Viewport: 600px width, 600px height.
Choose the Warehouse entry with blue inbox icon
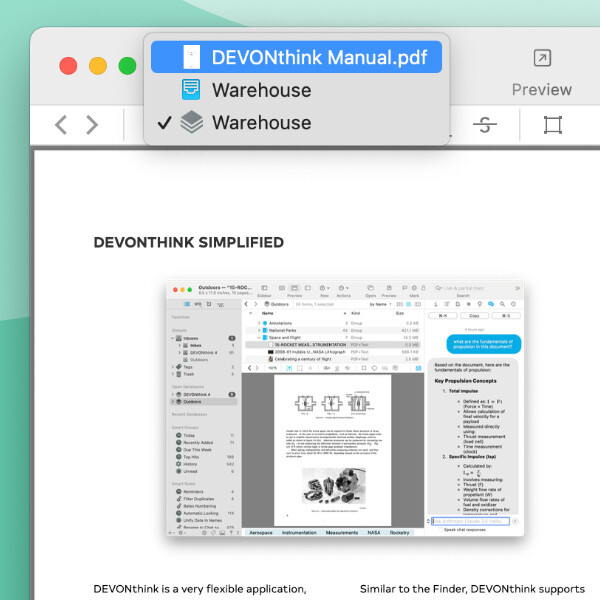(x=260, y=90)
